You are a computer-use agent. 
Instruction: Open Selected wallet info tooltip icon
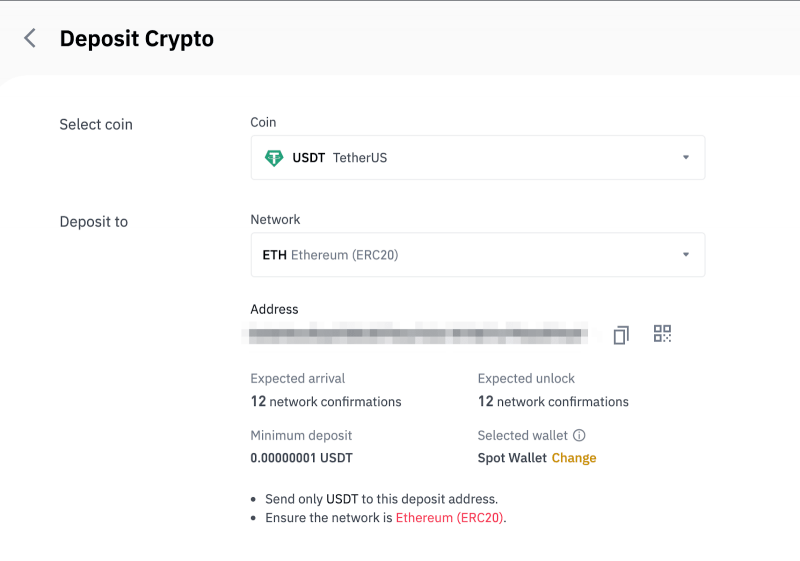pyautogui.click(x=579, y=436)
